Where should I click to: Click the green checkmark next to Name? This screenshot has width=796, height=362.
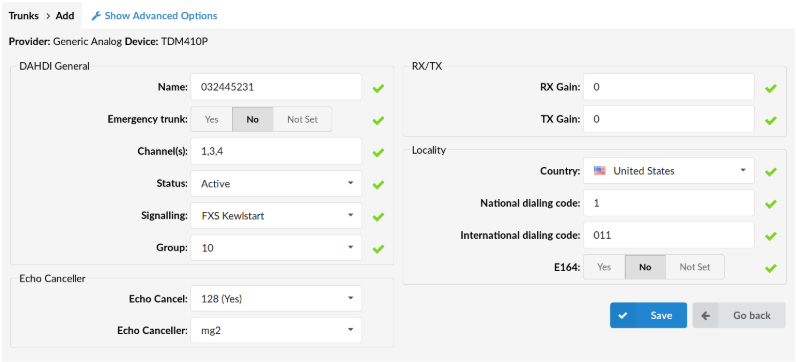tap(378, 88)
